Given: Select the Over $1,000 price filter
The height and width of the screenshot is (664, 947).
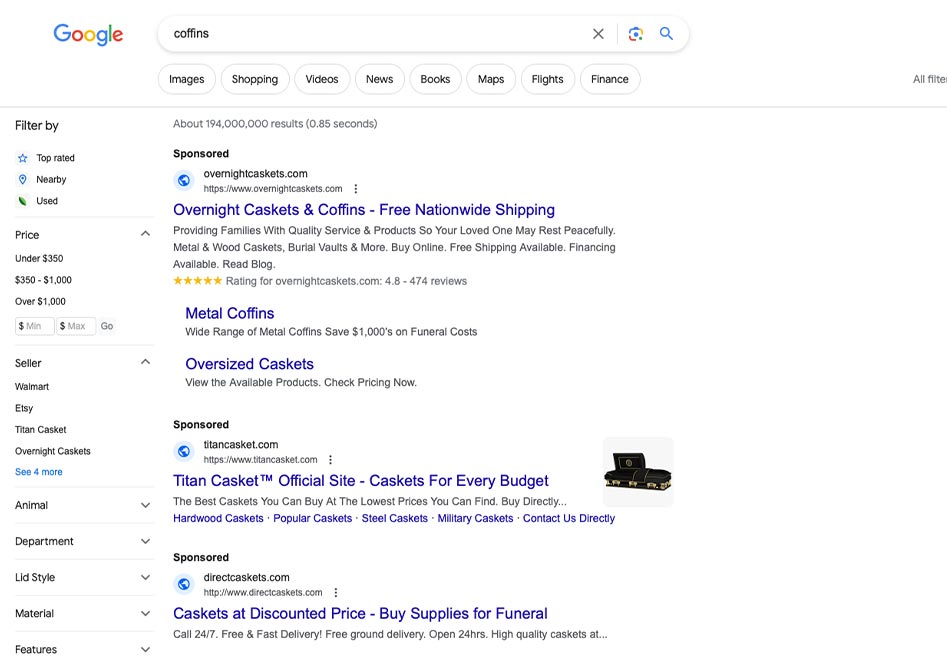Looking at the screenshot, I should pos(40,301).
